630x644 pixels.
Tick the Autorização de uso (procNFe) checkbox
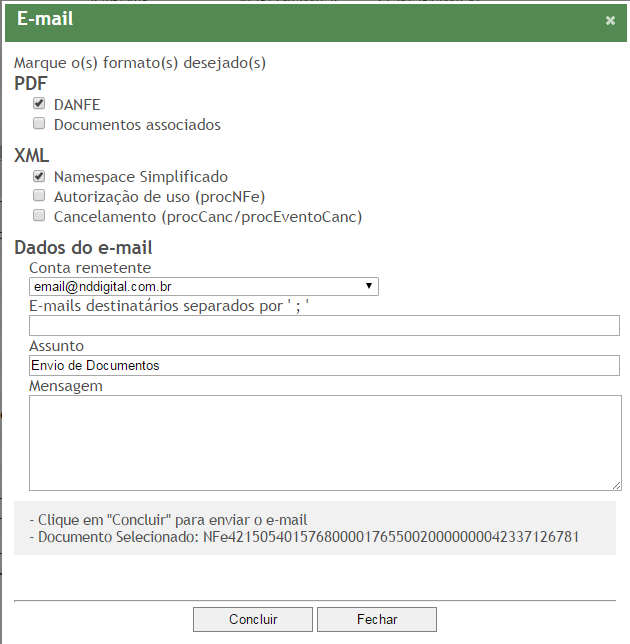(39, 196)
